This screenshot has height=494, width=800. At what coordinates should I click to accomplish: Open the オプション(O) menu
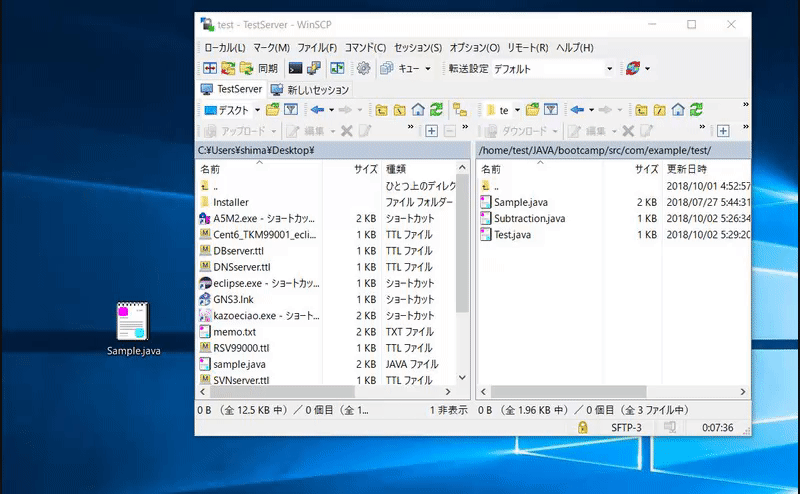[474, 47]
